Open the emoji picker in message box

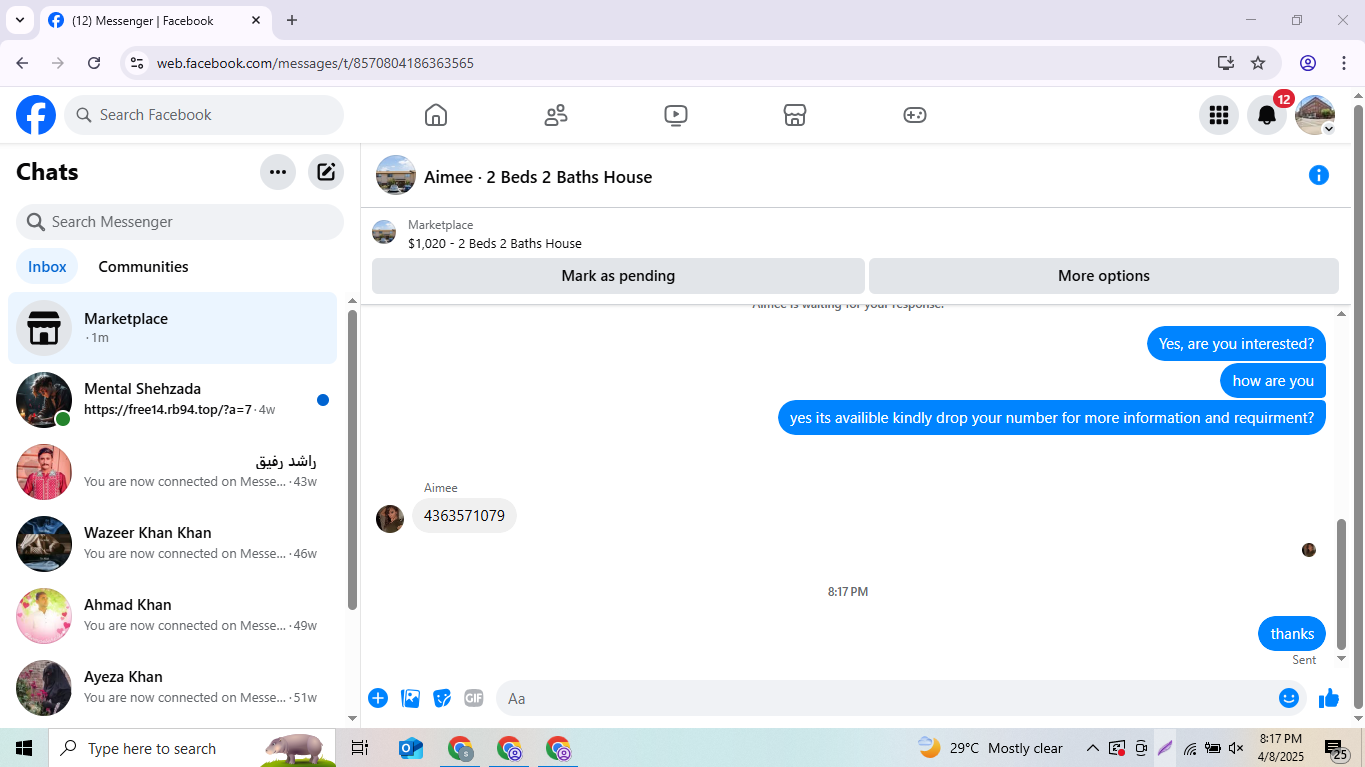pos(1289,698)
